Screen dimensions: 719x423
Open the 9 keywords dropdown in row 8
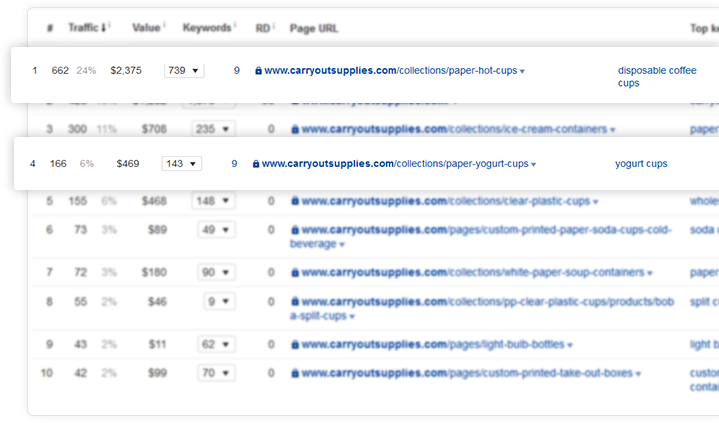click(219, 302)
